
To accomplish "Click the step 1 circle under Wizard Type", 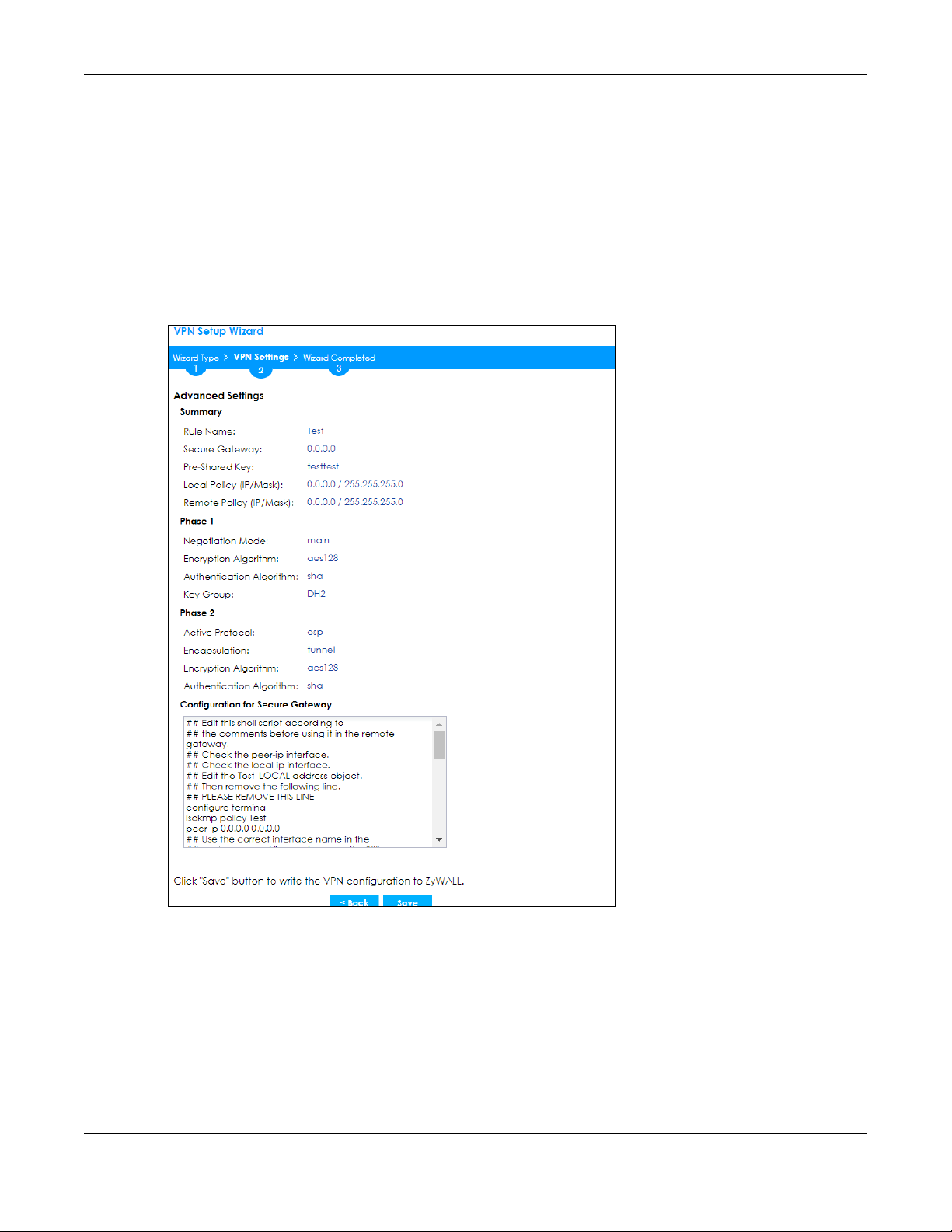I will coord(195,368).
